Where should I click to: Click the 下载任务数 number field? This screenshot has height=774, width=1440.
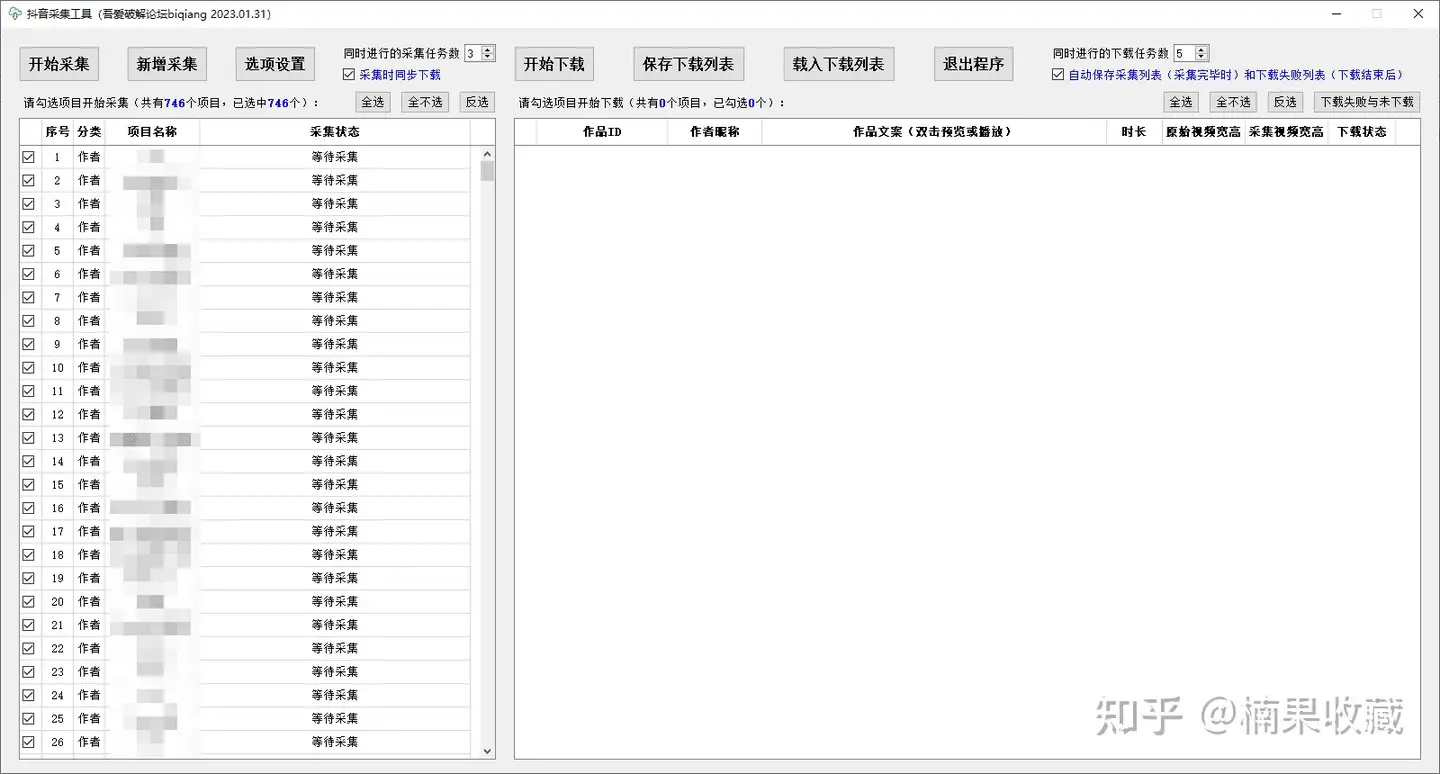(1184, 54)
